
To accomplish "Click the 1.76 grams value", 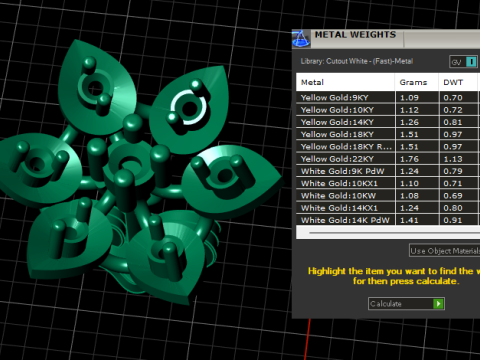I will pyautogui.click(x=409, y=159).
